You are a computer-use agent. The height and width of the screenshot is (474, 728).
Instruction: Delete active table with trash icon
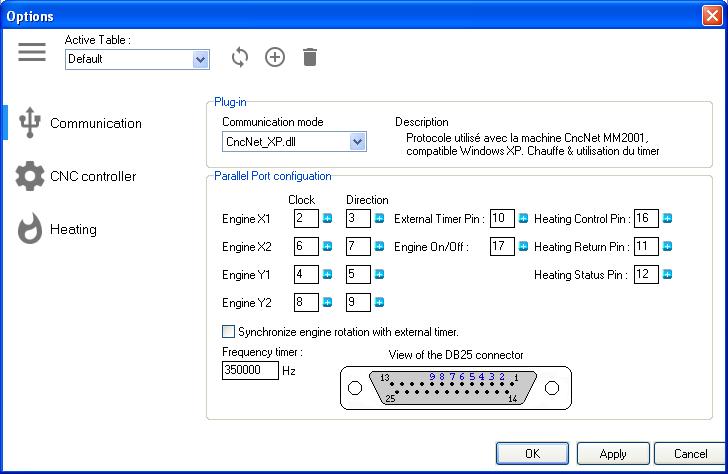310,57
